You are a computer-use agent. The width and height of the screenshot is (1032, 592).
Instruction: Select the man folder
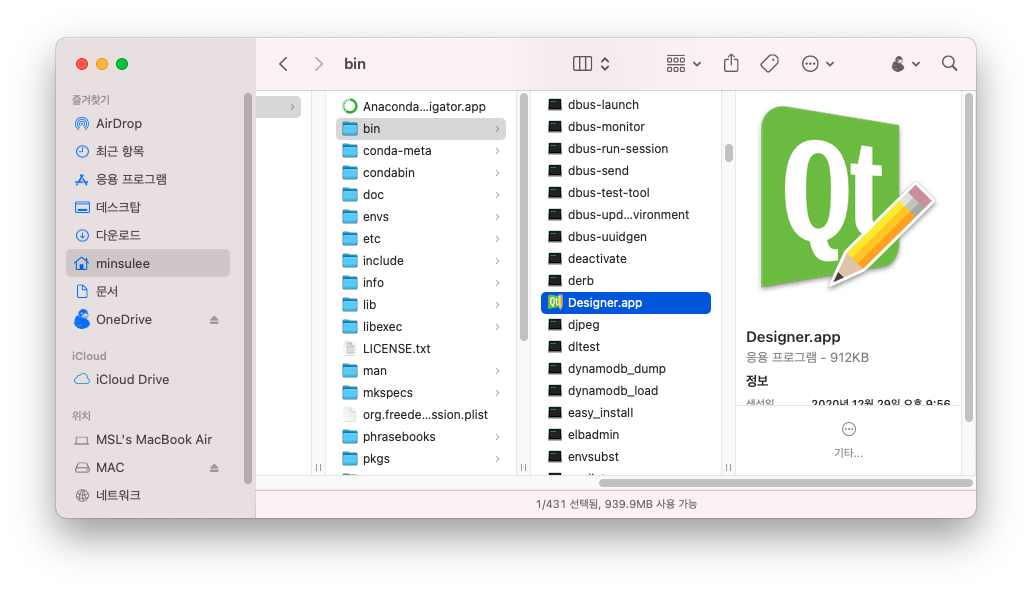click(421, 371)
